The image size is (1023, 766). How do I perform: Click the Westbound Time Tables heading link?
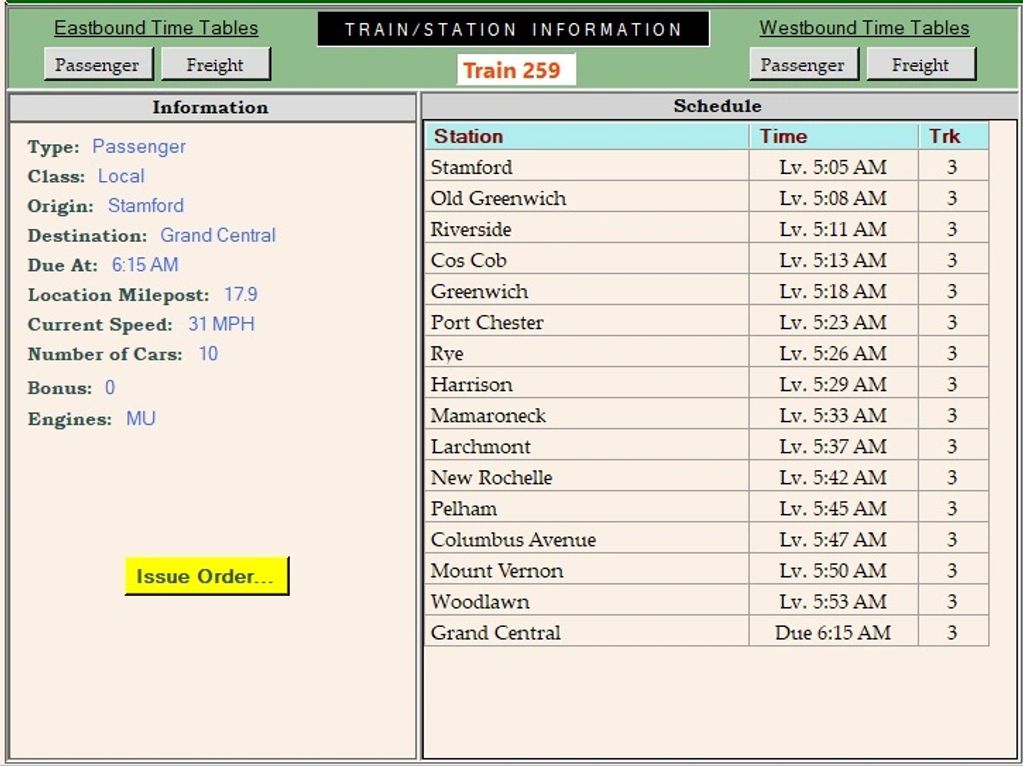click(x=864, y=28)
